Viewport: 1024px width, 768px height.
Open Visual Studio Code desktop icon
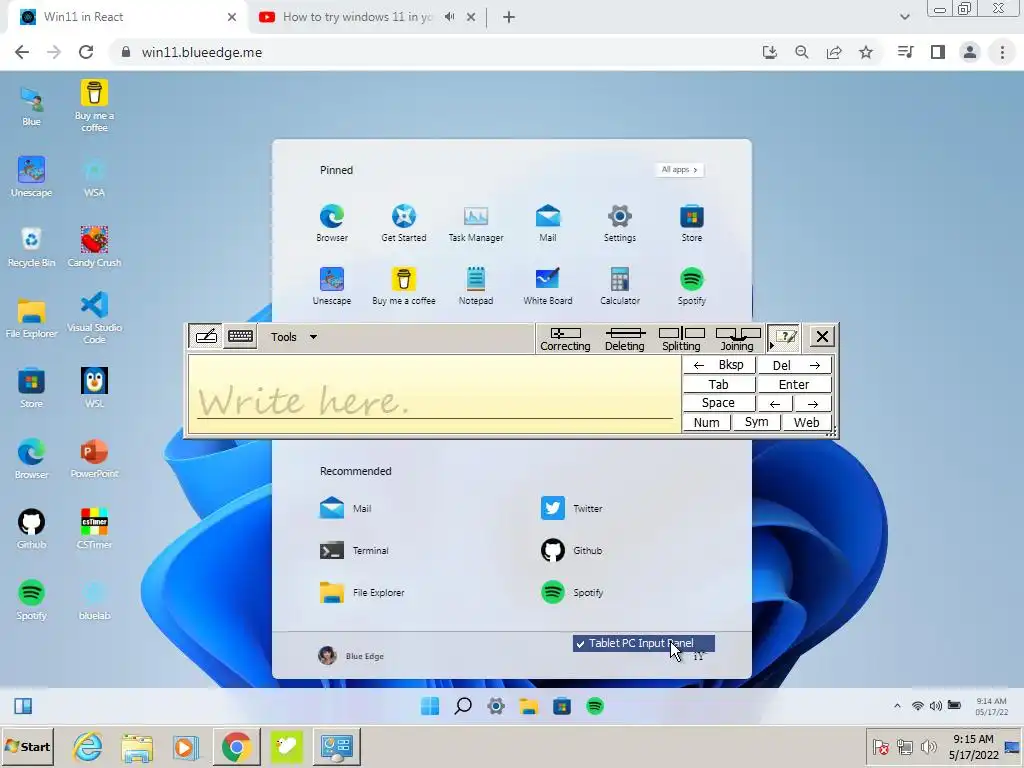click(94, 318)
